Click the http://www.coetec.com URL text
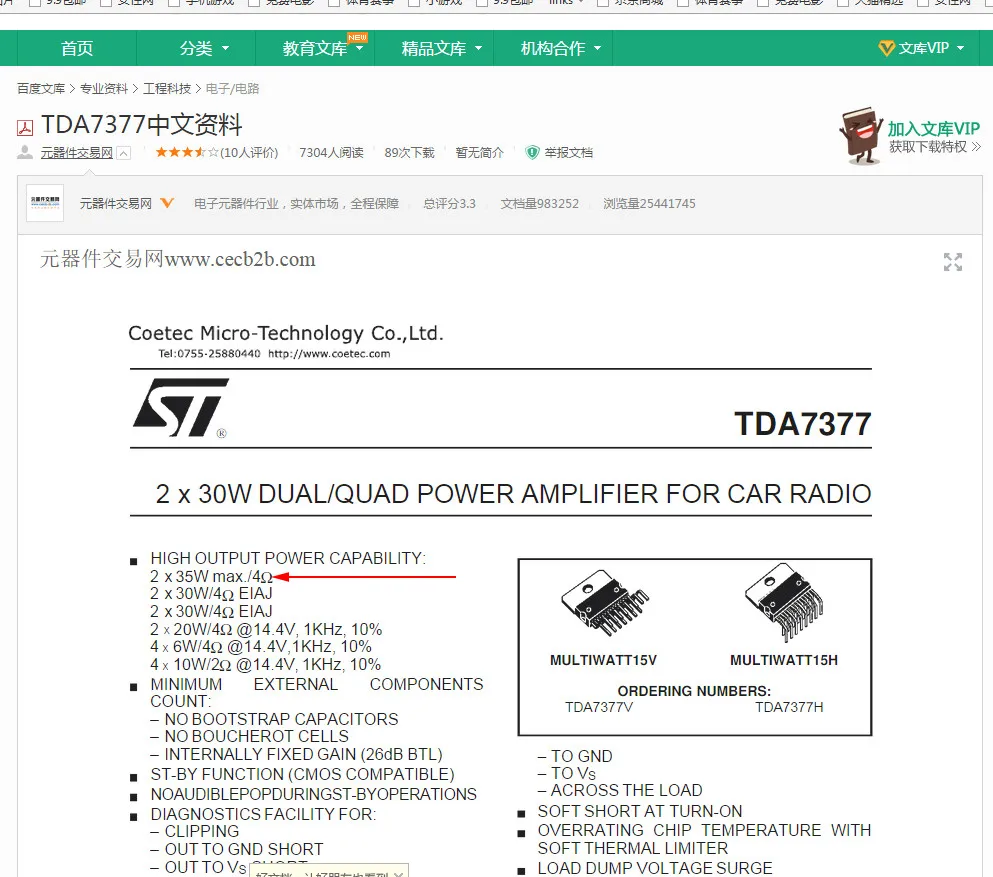Viewport: 993px width, 877px height. (329, 354)
